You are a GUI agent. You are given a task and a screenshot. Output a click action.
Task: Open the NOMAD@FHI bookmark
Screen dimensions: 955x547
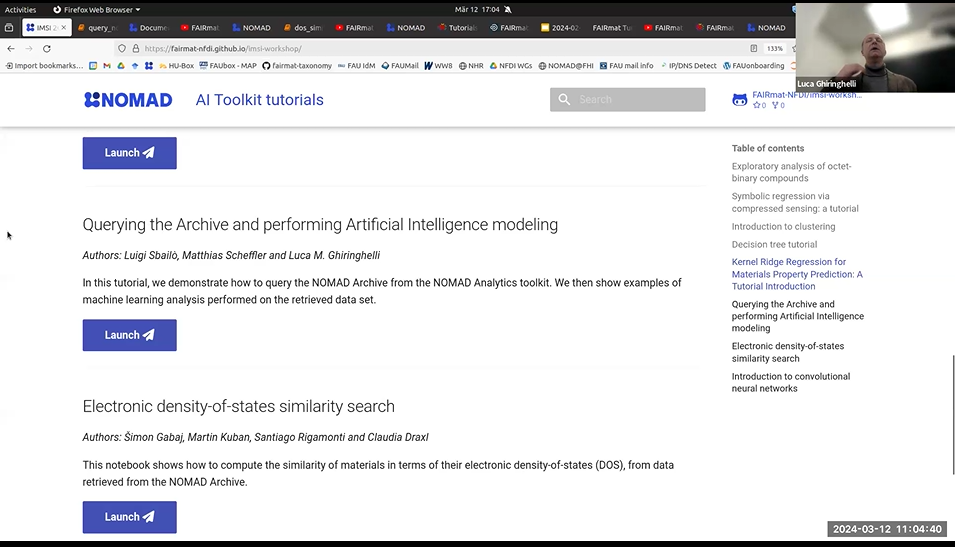[x=566, y=66]
